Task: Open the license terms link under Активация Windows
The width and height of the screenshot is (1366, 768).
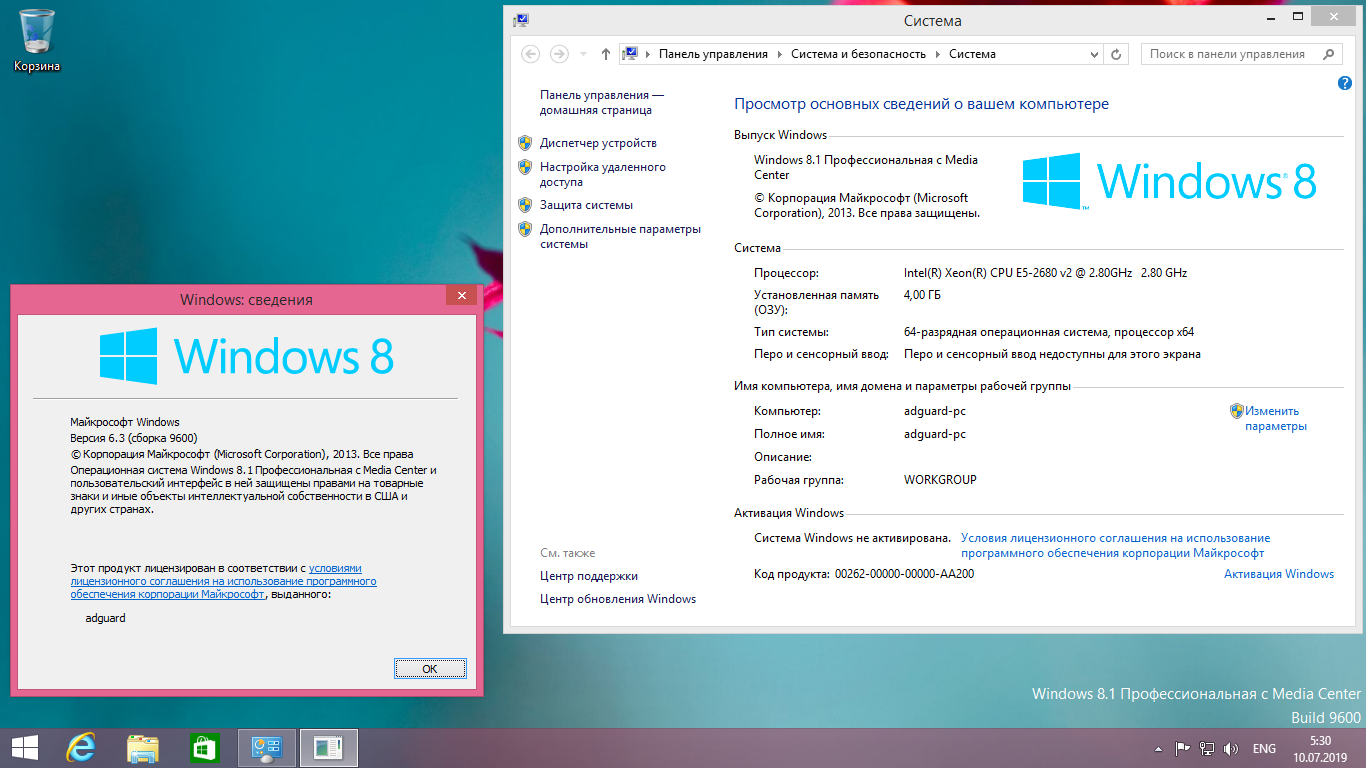Action: pos(1115,545)
